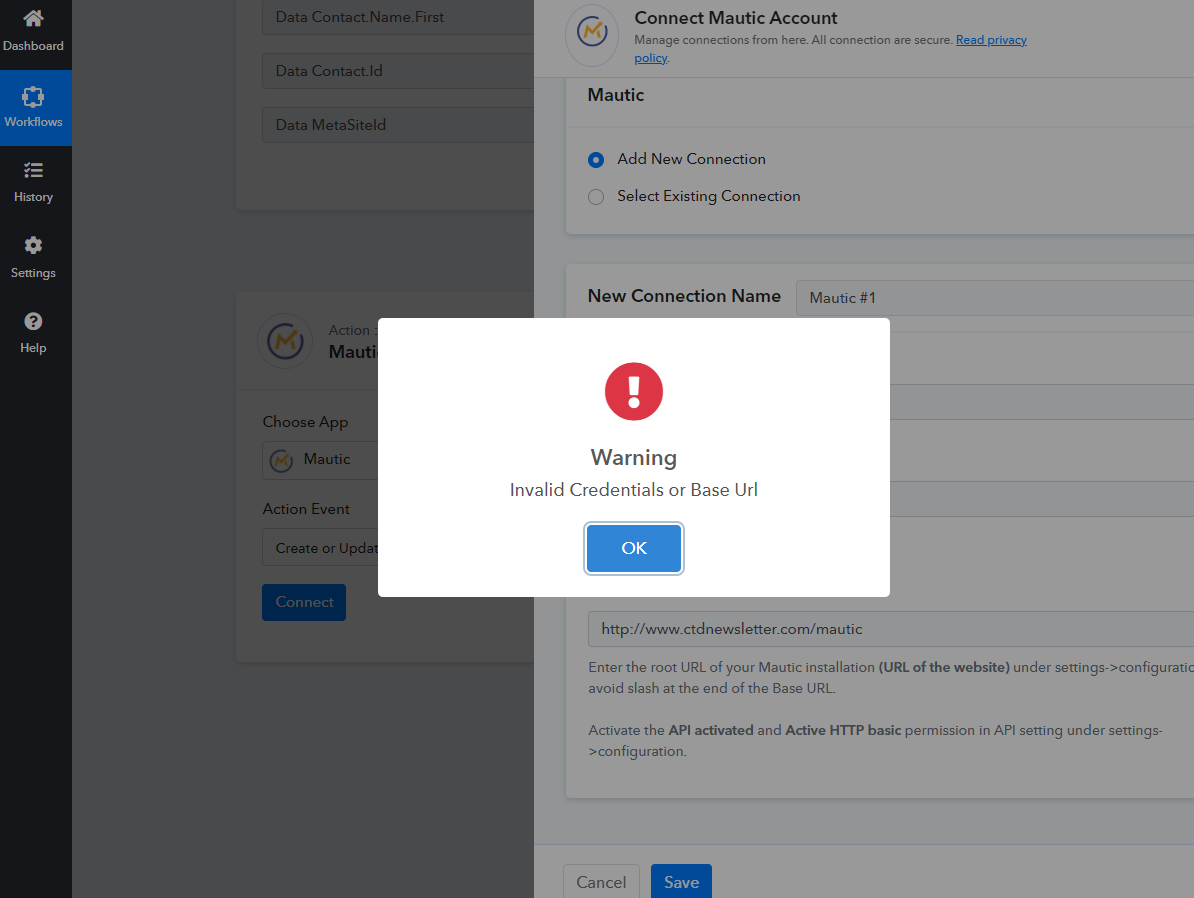The height and width of the screenshot is (898, 1194).
Task: Select the Add New Connection radio button
Action: point(596,160)
